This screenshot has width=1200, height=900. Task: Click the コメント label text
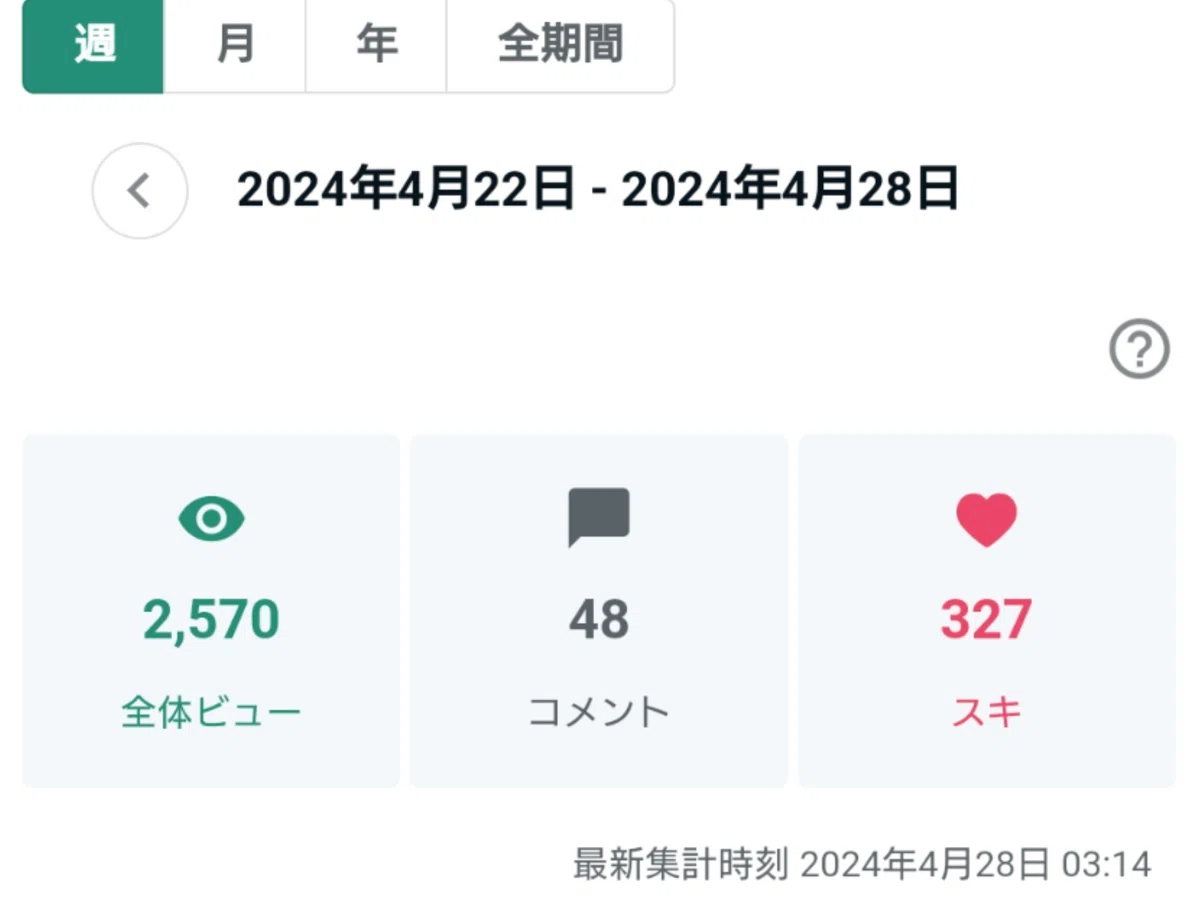click(599, 713)
